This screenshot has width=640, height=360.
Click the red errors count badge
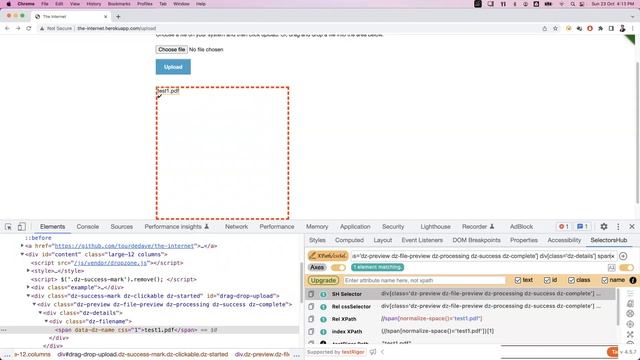(564, 227)
